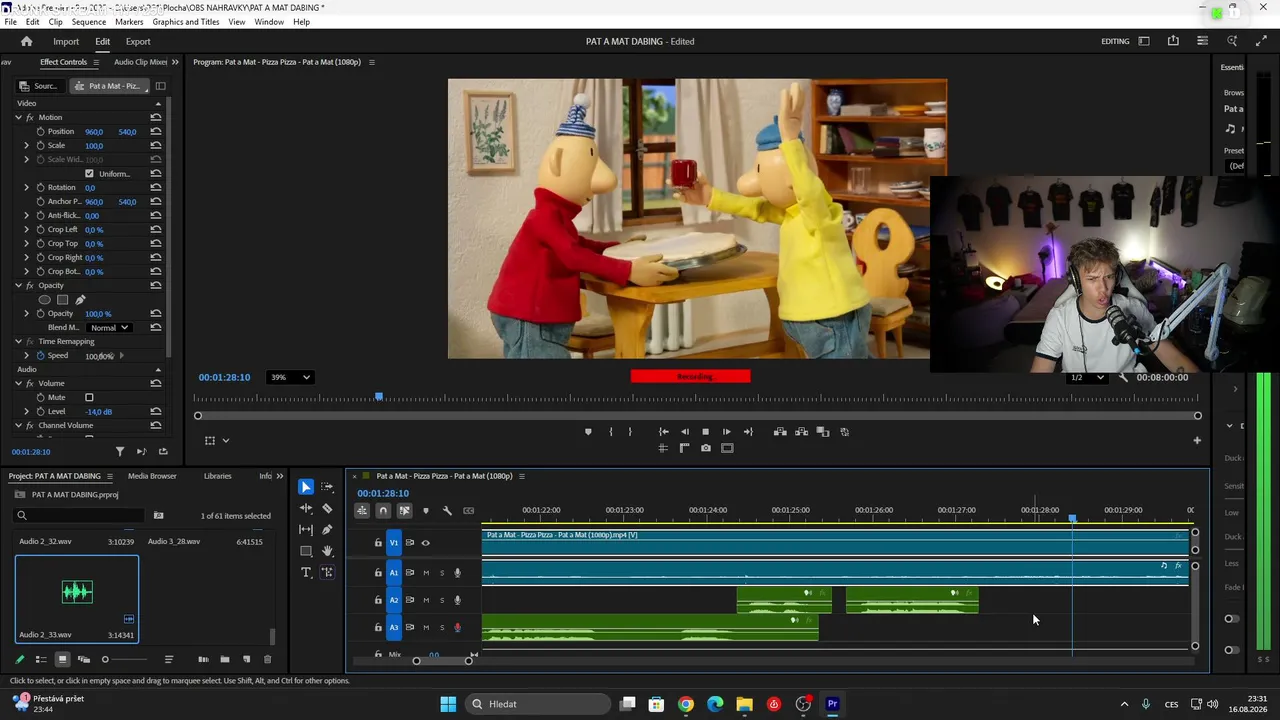This screenshot has width=1280, height=720.
Task: Toggle Uniform Scale checkbox
Action: tap(89, 174)
